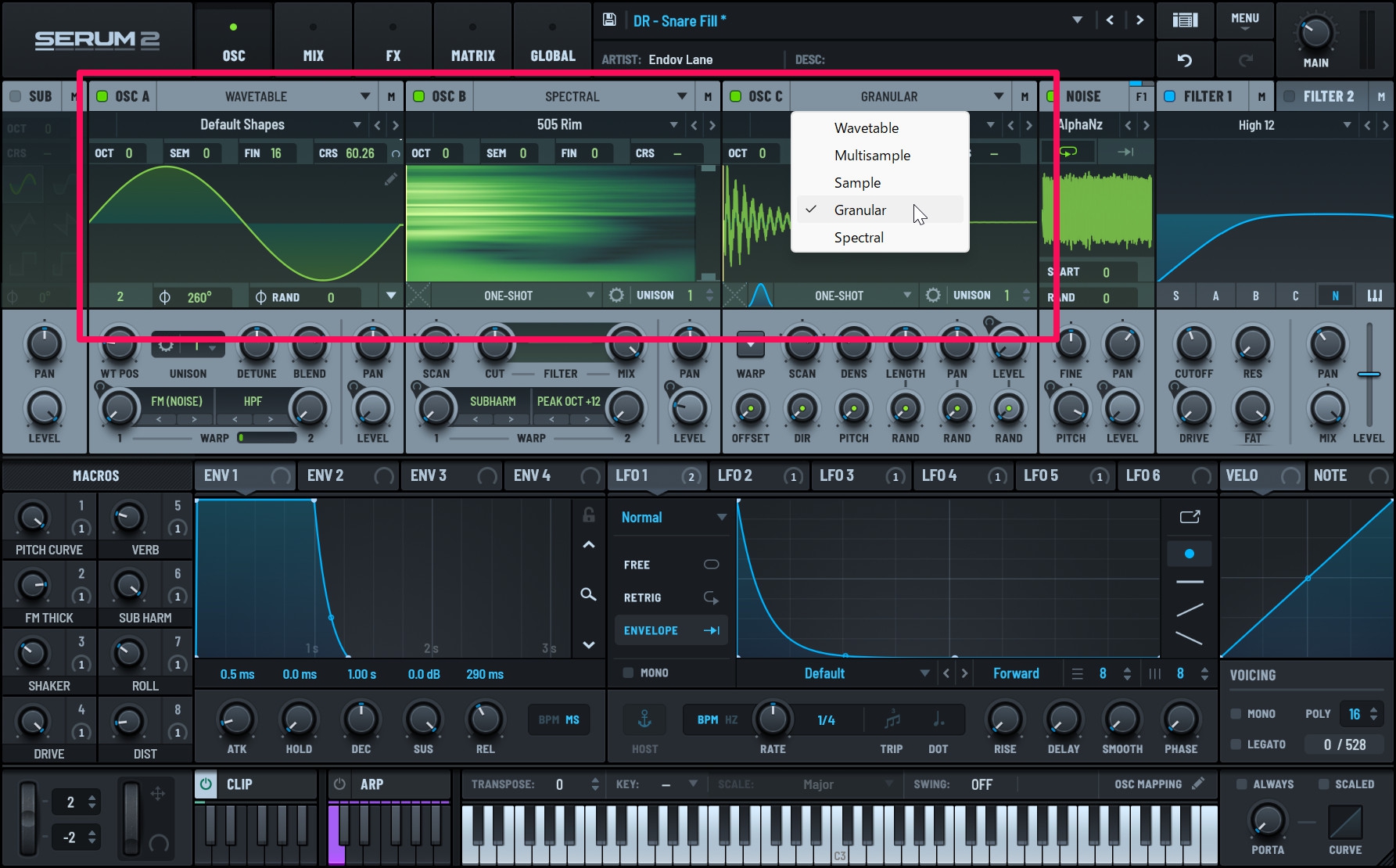This screenshot has height=868, width=1396.
Task: Select the filter routing keyboard icon
Action: pos(1374,296)
